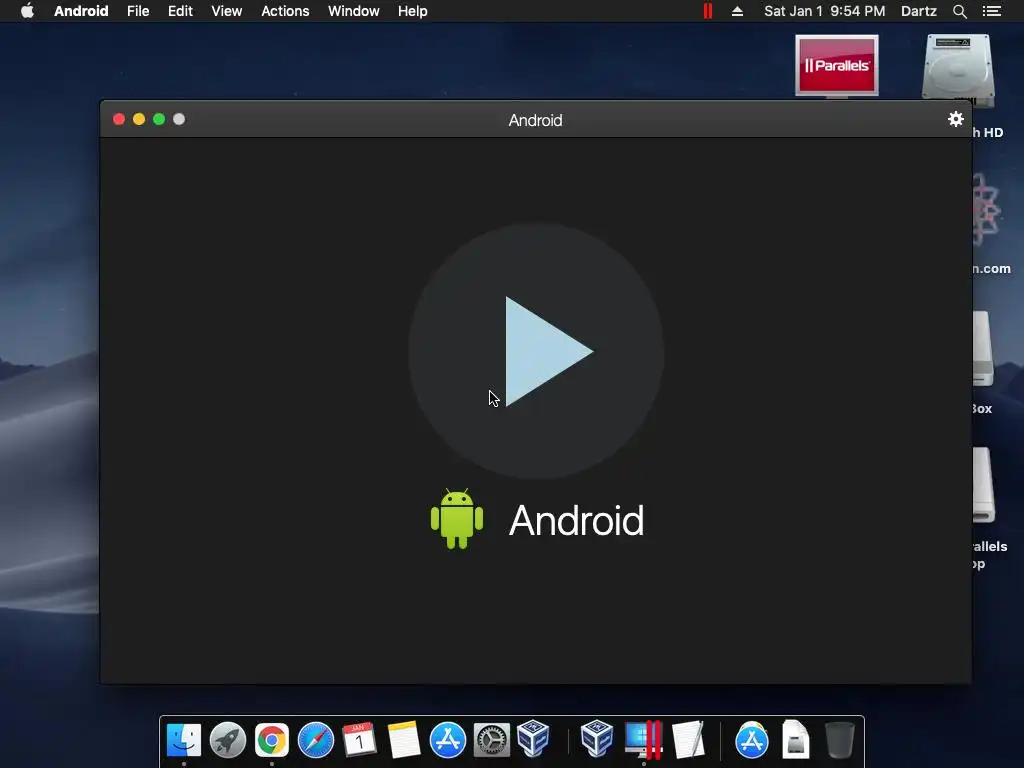Open the Android application menu
Screen dimensions: 1024x768
(x=81, y=11)
